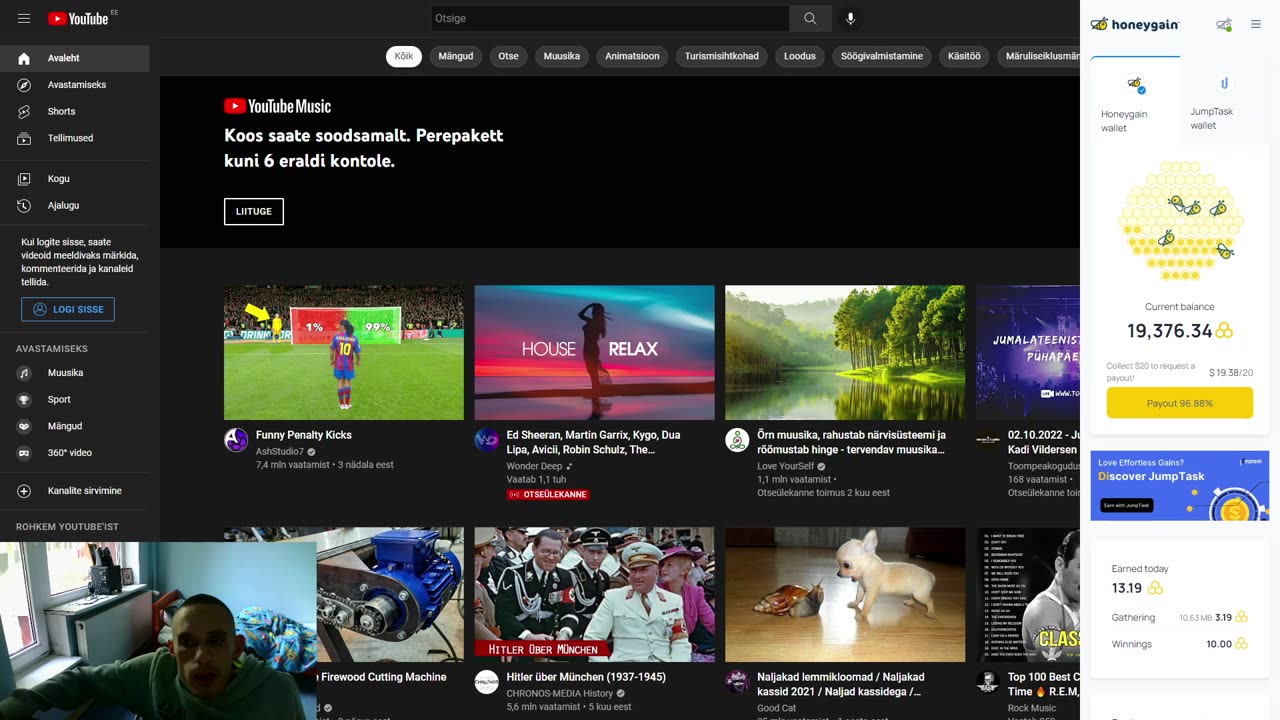Click the Discover JumpTask banner
This screenshot has width=1280, height=720.
(x=1180, y=485)
